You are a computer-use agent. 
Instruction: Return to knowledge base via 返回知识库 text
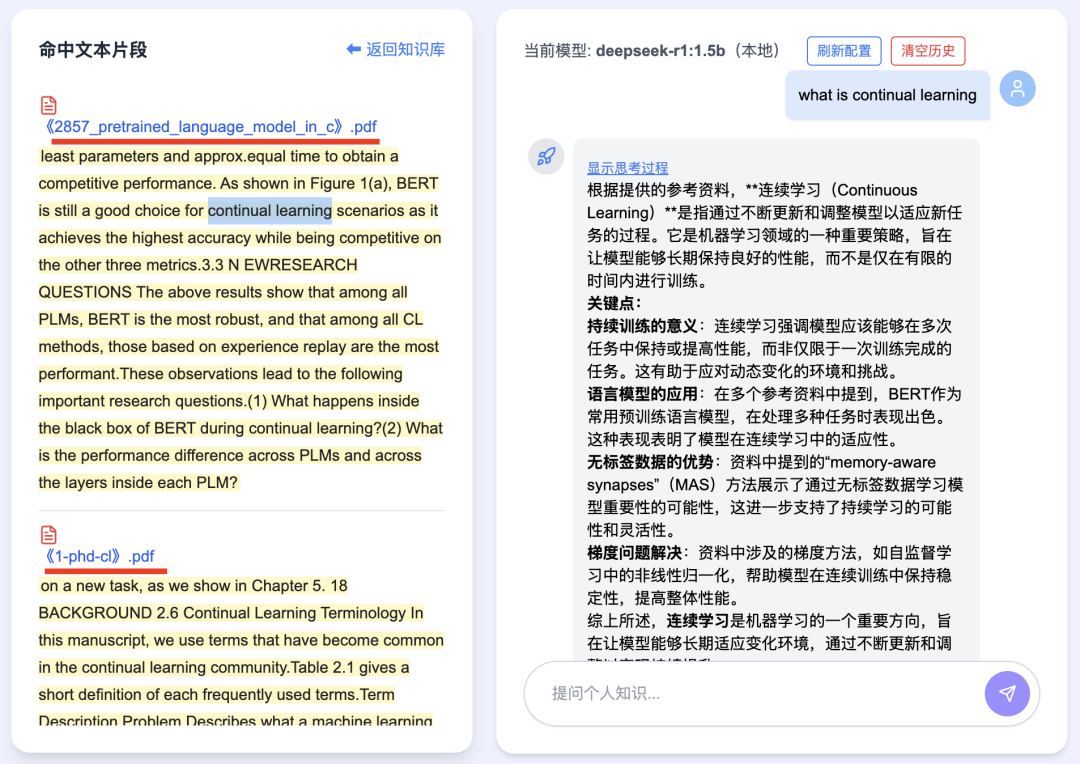(x=405, y=49)
